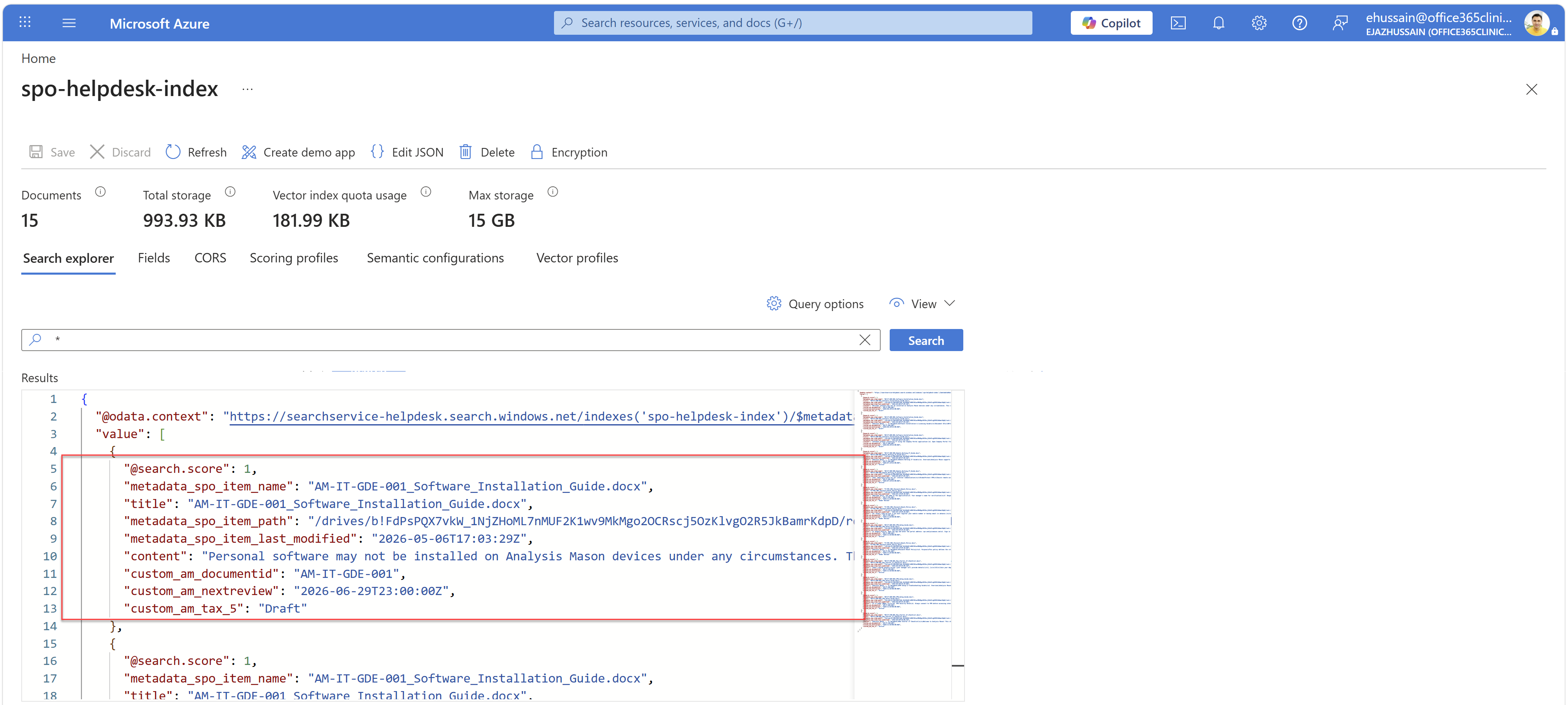1568x705 pixels.
Task: Open Edit JSON
Action: pyautogui.click(x=406, y=152)
